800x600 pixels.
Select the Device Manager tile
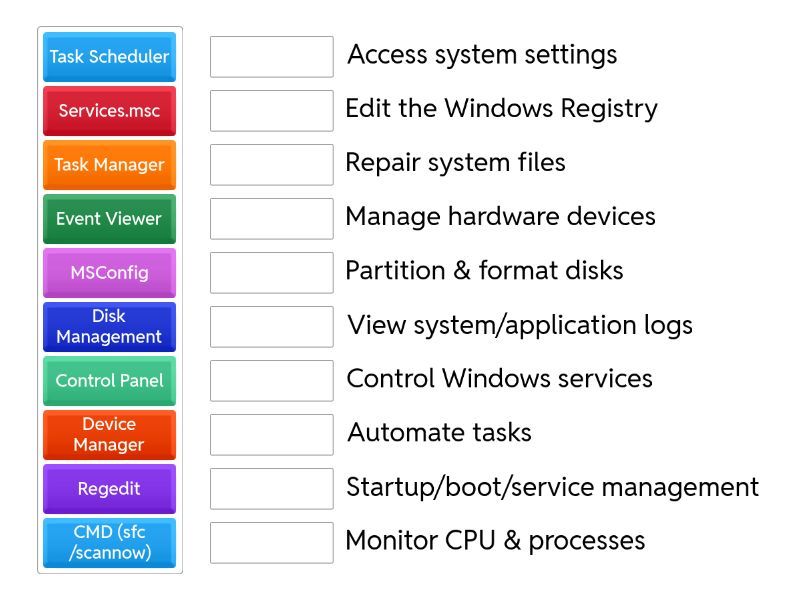(x=109, y=435)
